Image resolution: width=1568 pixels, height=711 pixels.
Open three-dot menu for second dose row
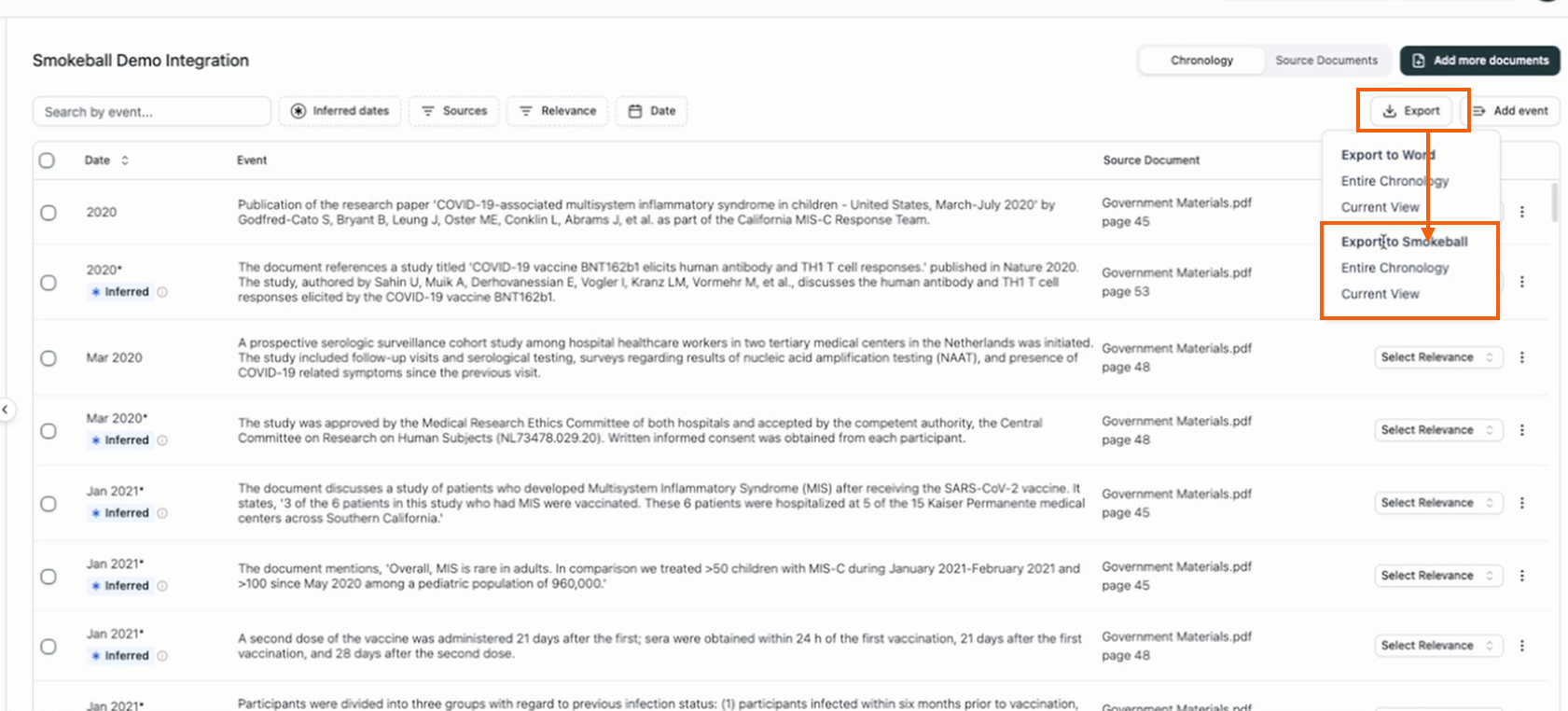[x=1522, y=646]
